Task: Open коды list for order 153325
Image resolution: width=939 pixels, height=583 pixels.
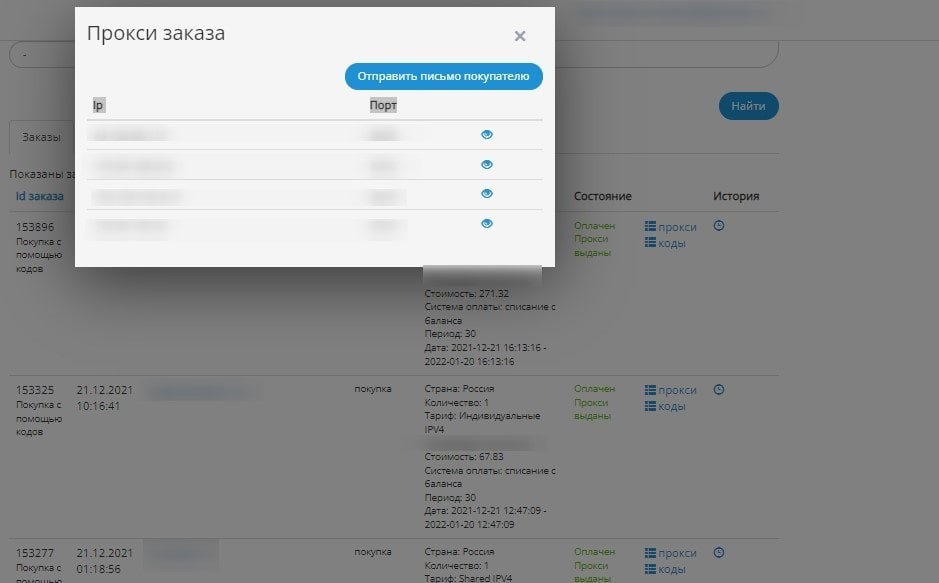Action: click(665, 406)
